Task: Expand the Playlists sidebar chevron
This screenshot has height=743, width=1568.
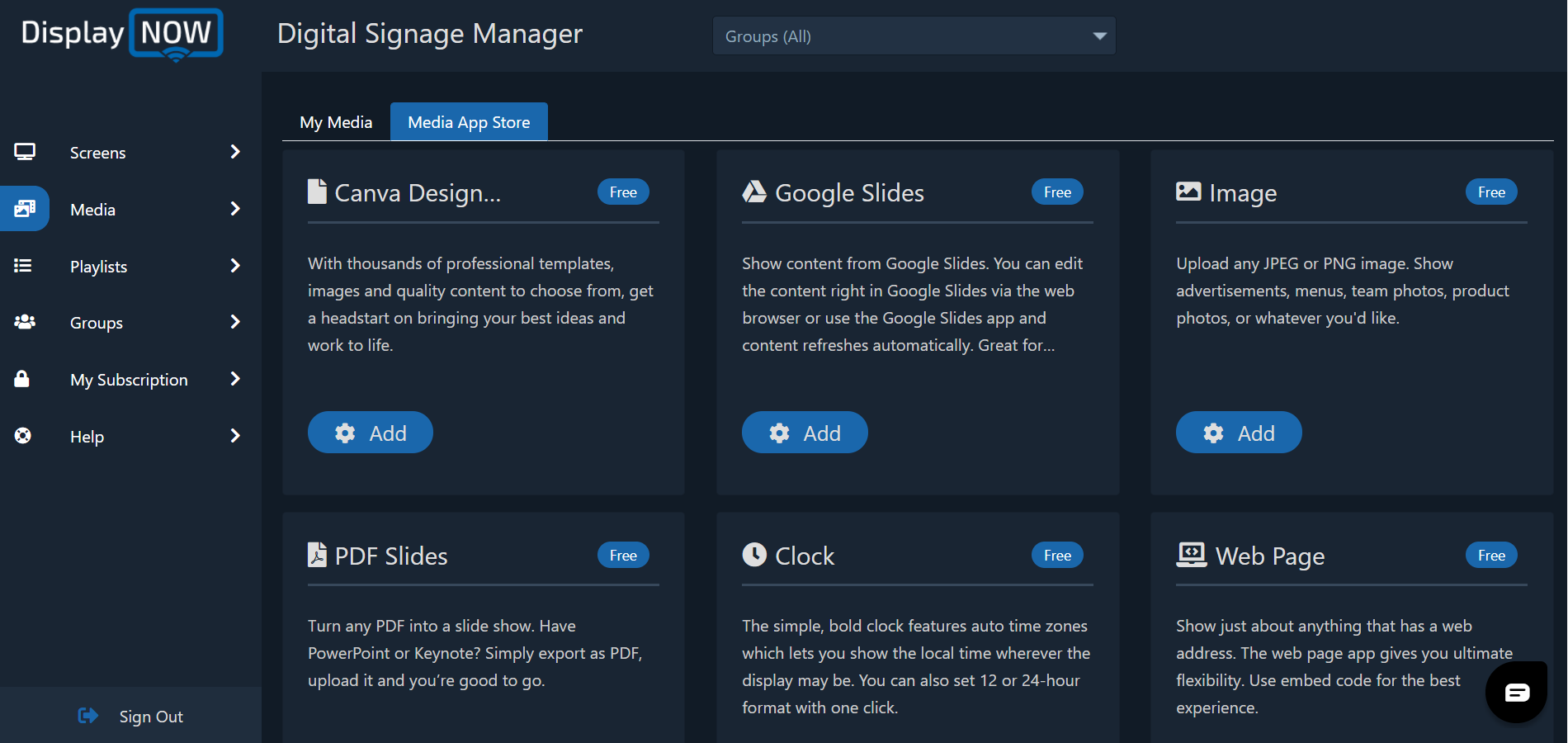Action: [236, 266]
